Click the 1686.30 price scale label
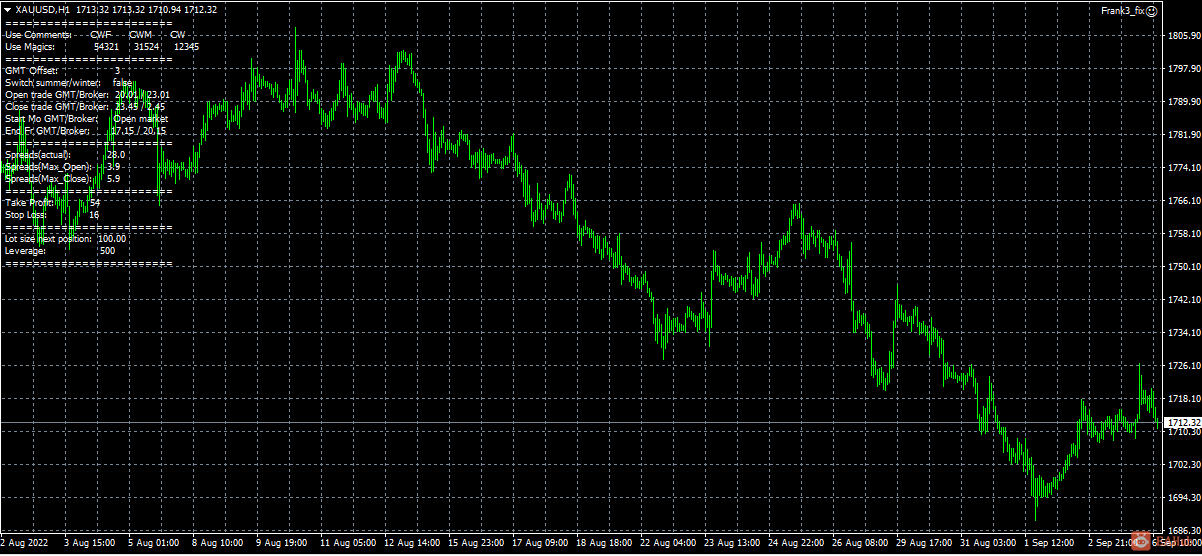1202x556 pixels. 1184,531
